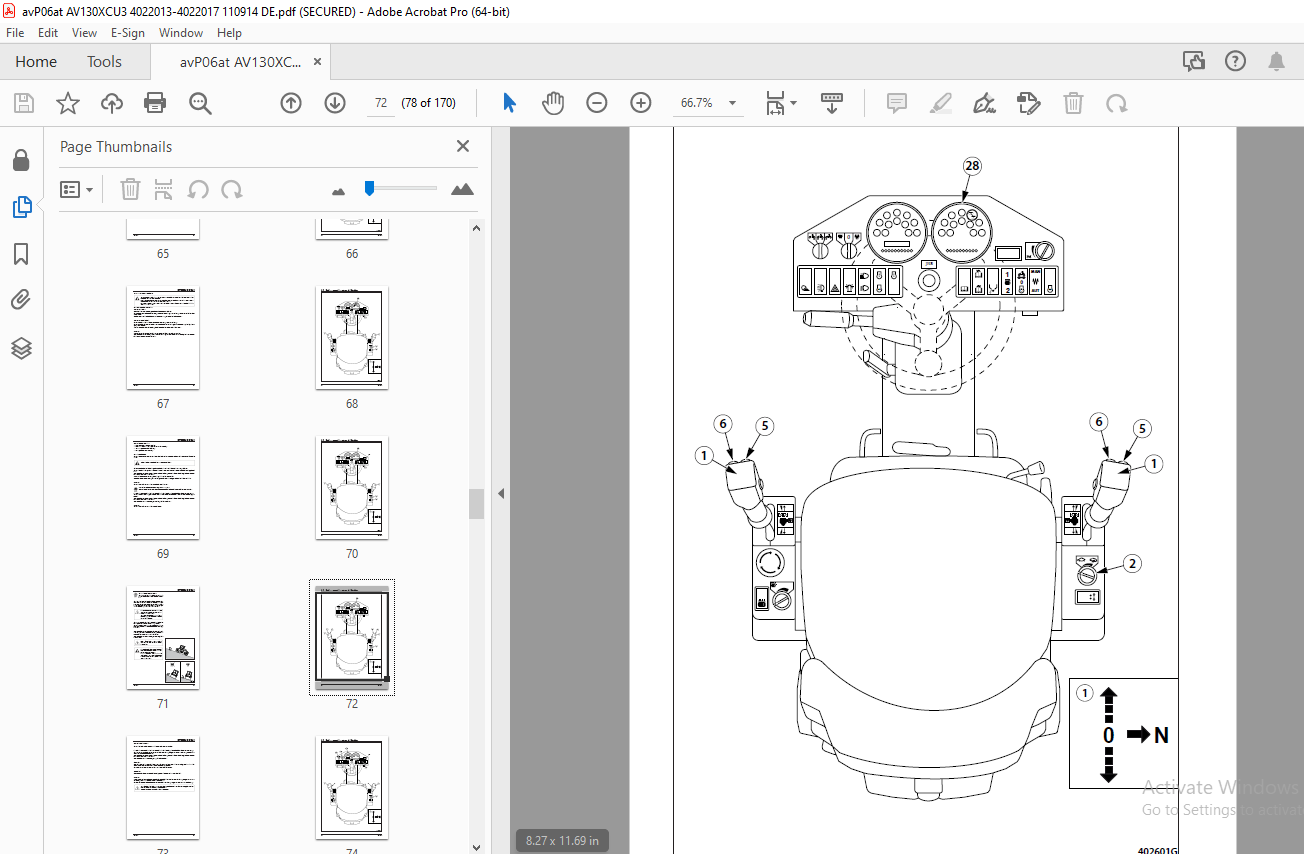Bookmark the file with the star icon
Screen dimensions: 1304x854
[67, 103]
